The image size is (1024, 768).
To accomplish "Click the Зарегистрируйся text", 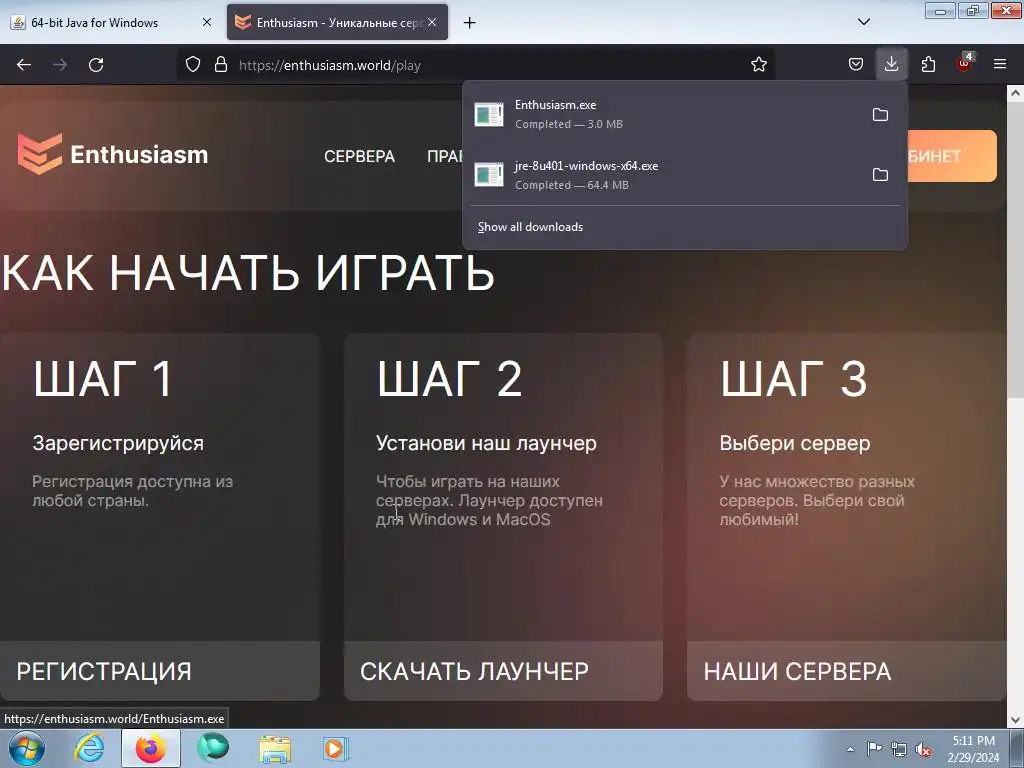I will [118, 443].
